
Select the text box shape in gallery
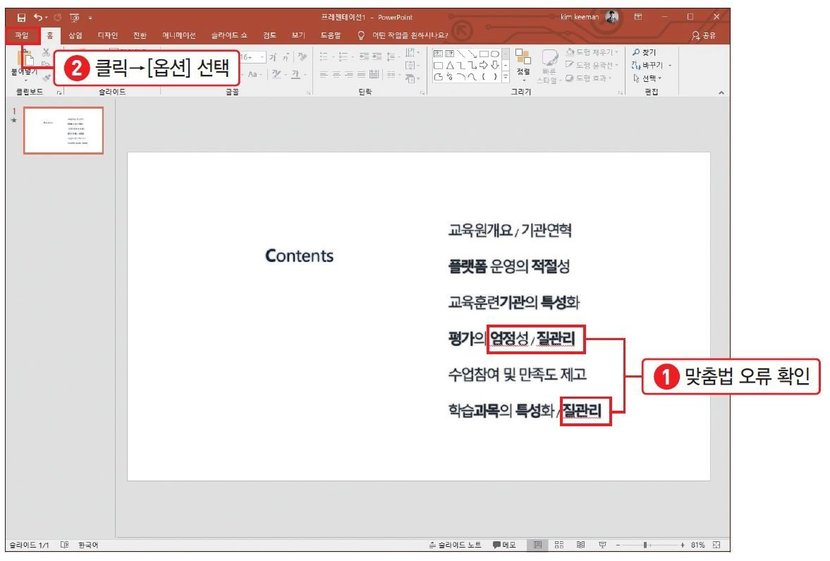pos(438,53)
